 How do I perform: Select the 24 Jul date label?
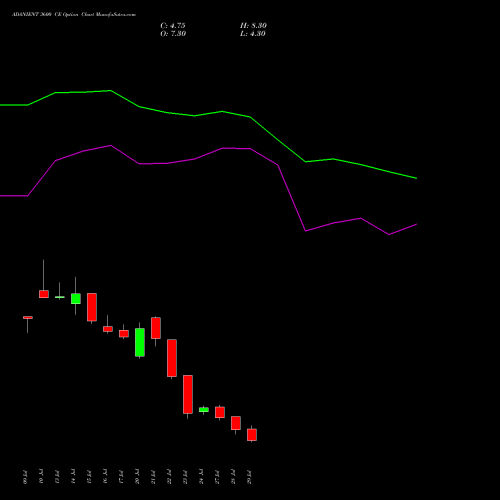tap(201, 477)
